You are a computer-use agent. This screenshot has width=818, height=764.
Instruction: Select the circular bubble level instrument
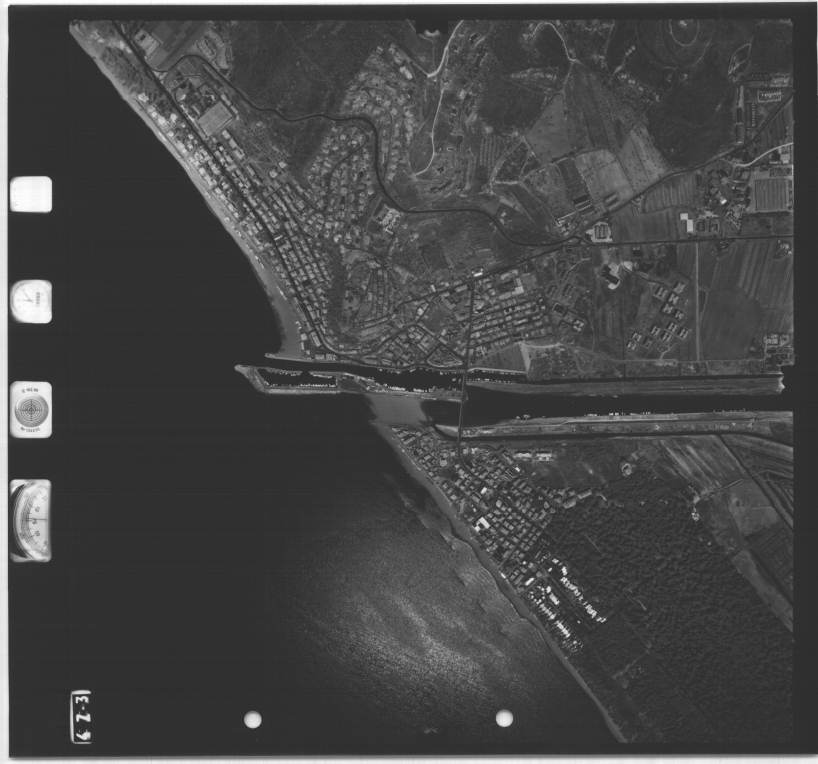click(31, 410)
